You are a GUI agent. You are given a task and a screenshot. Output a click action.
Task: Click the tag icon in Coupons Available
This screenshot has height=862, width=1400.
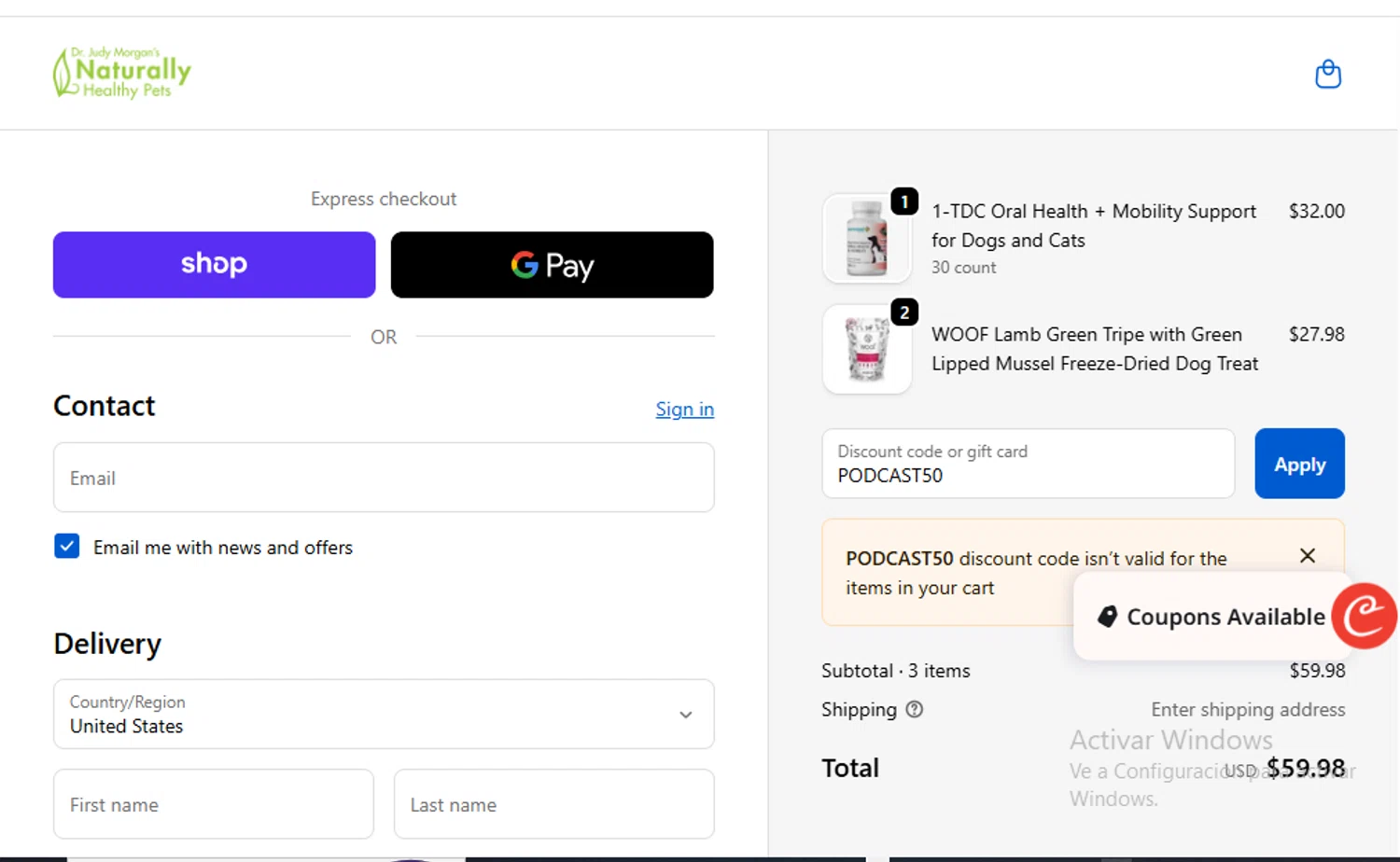[x=1107, y=617]
